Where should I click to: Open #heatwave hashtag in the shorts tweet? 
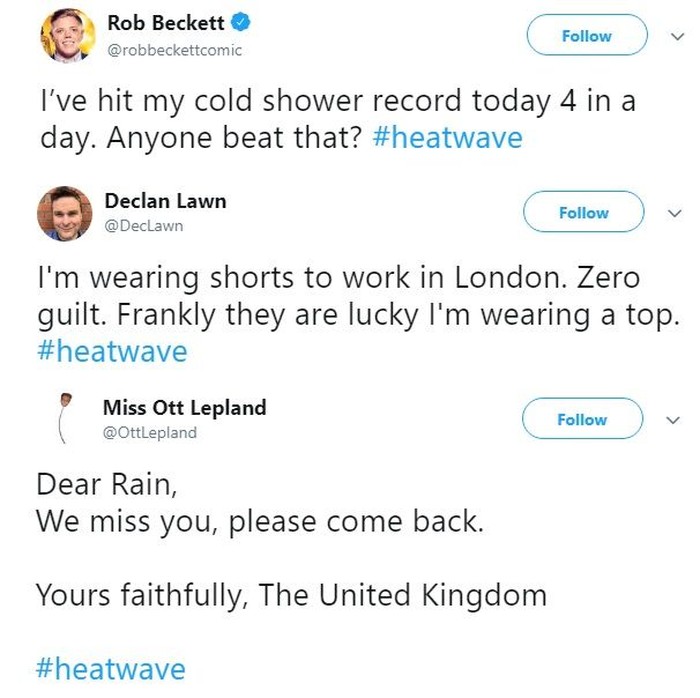coord(111,352)
